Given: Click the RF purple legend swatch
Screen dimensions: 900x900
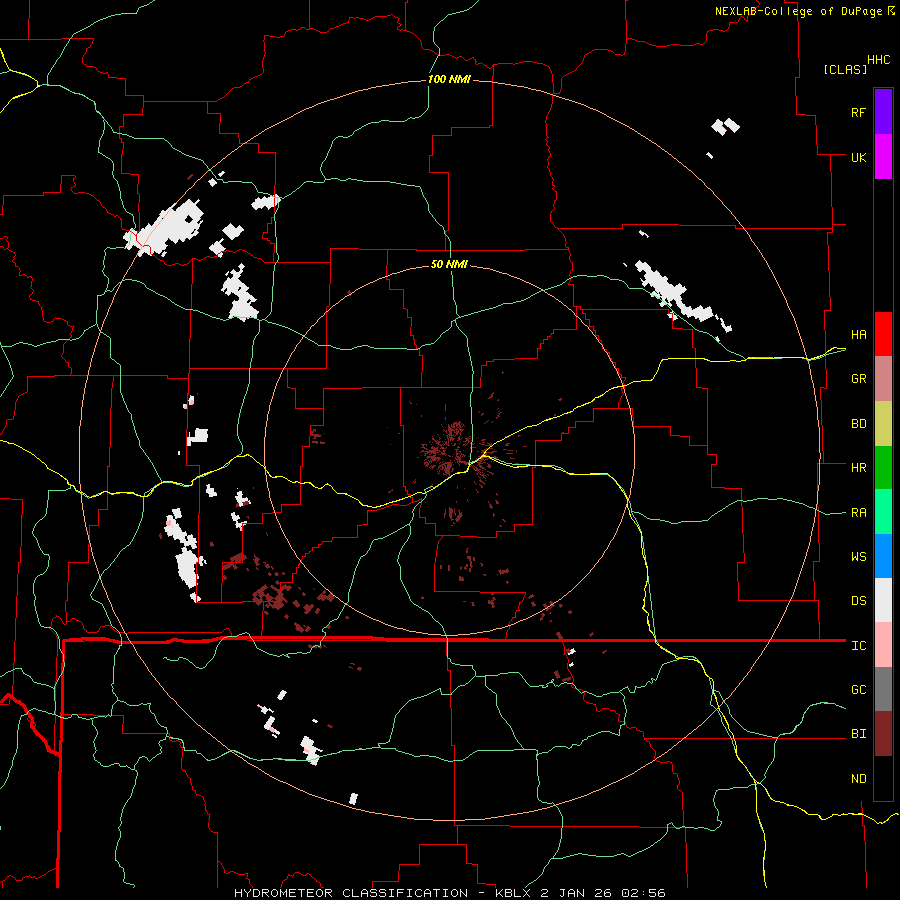Looking at the screenshot, I should (883, 112).
